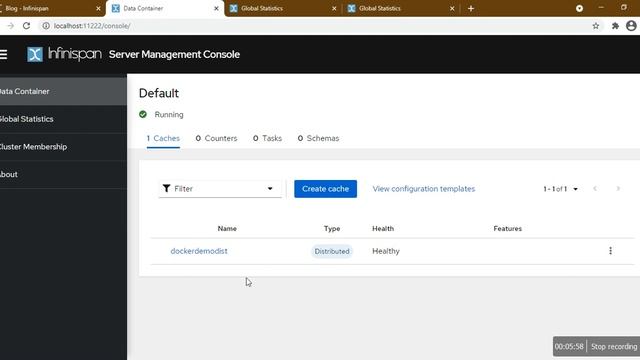Click the Server Management Console title
The height and width of the screenshot is (360, 640).
click(174, 54)
